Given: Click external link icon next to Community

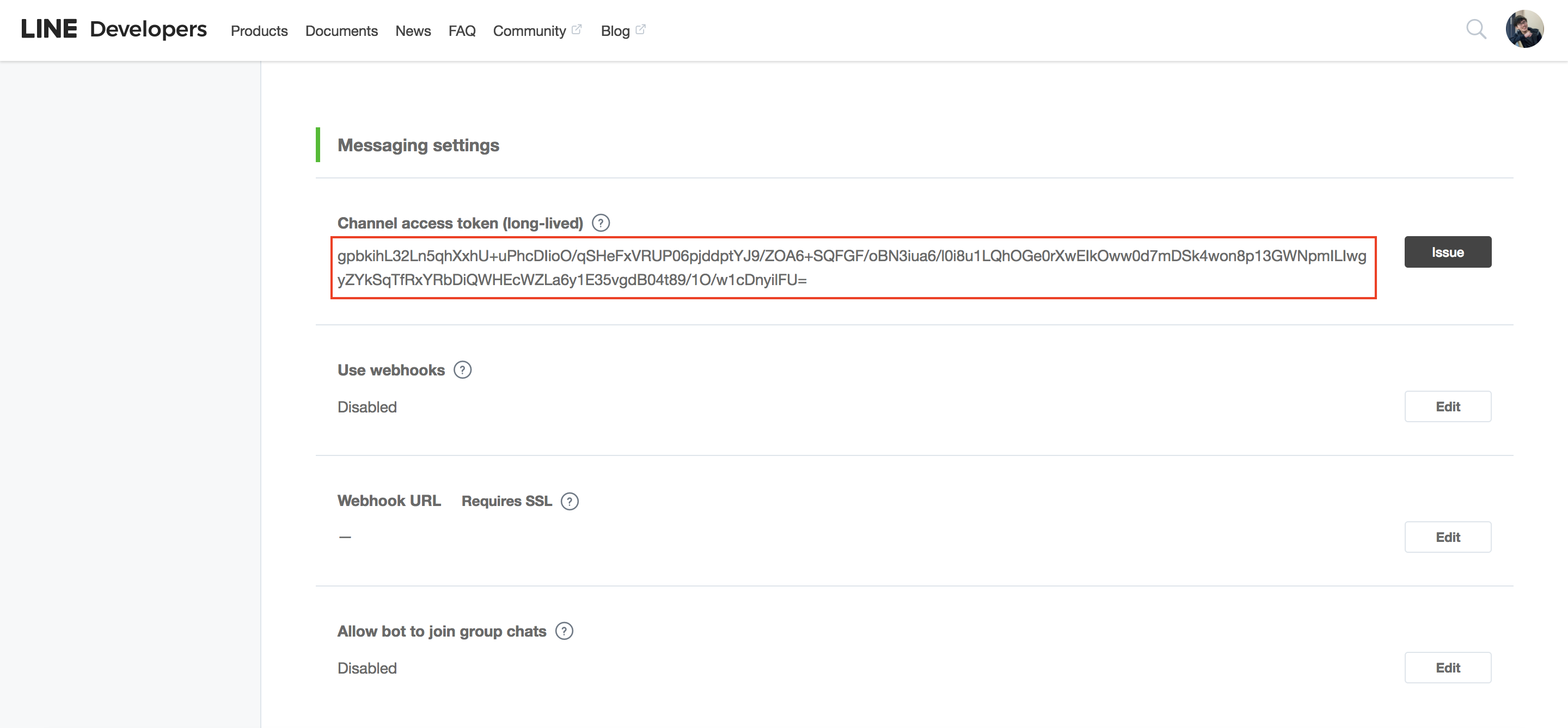Looking at the screenshot, I should 577,29.
